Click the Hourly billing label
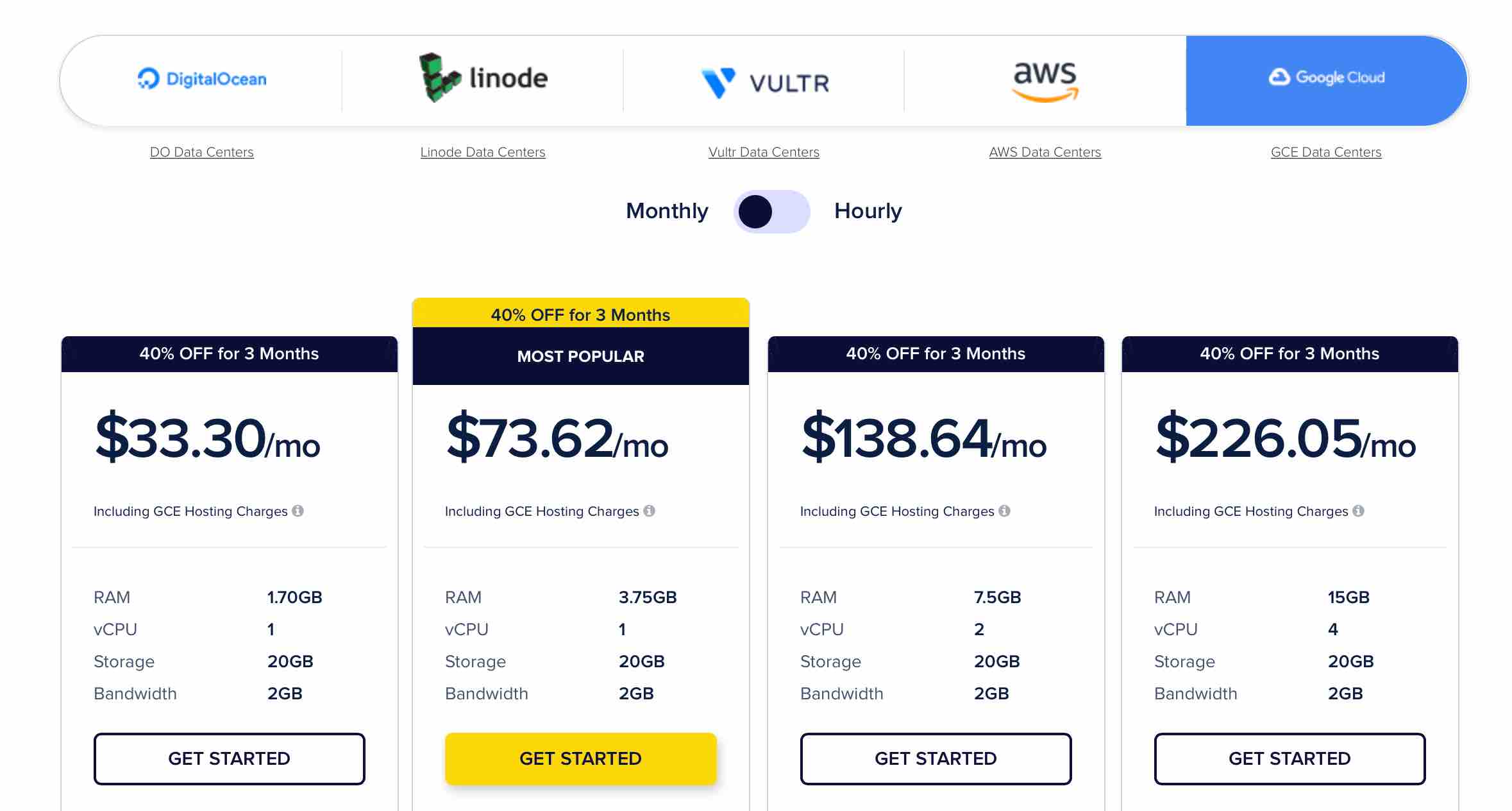 [x=868, y=211]
